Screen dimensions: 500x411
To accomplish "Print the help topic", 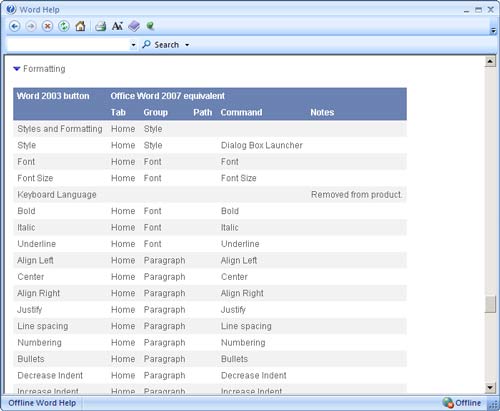I will click(100, 26).
